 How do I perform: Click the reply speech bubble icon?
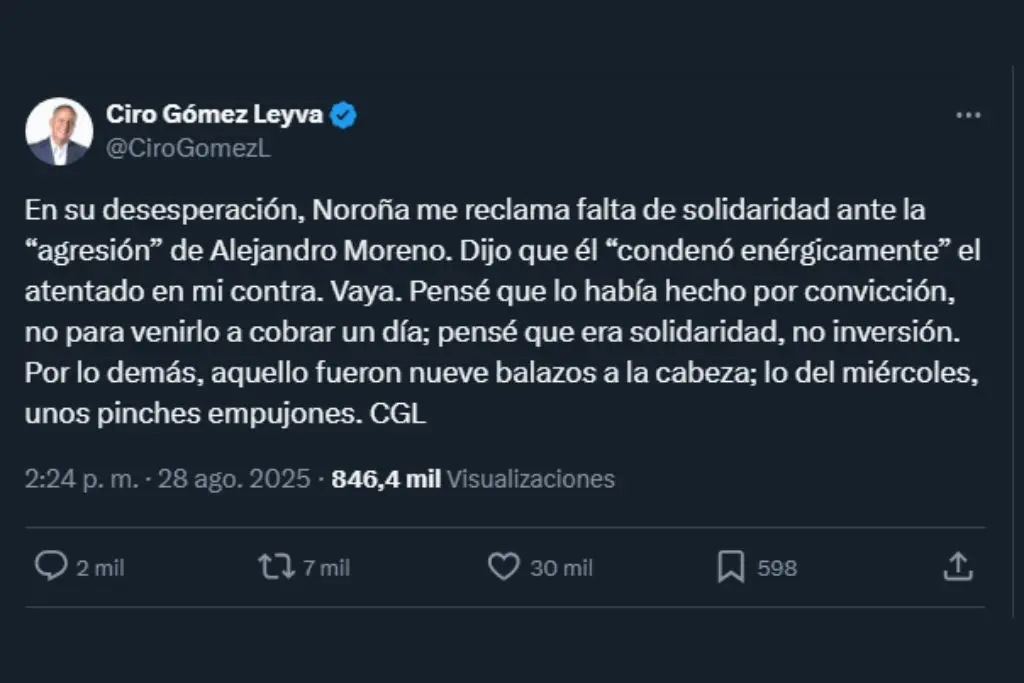[x=50, y=567]
